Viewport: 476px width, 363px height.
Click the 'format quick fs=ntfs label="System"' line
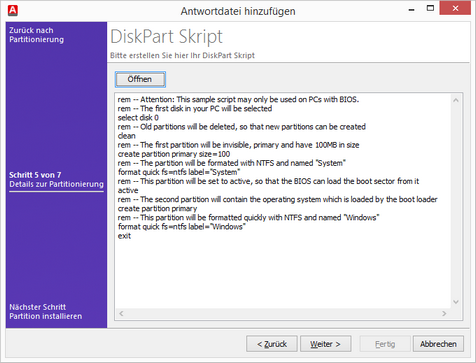point(179,172)
